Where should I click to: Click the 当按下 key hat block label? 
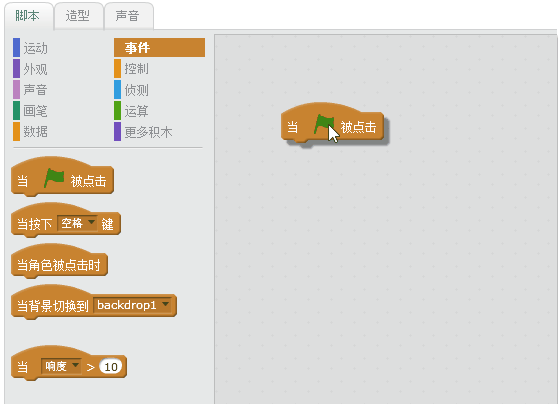click(x=35, y=224)
